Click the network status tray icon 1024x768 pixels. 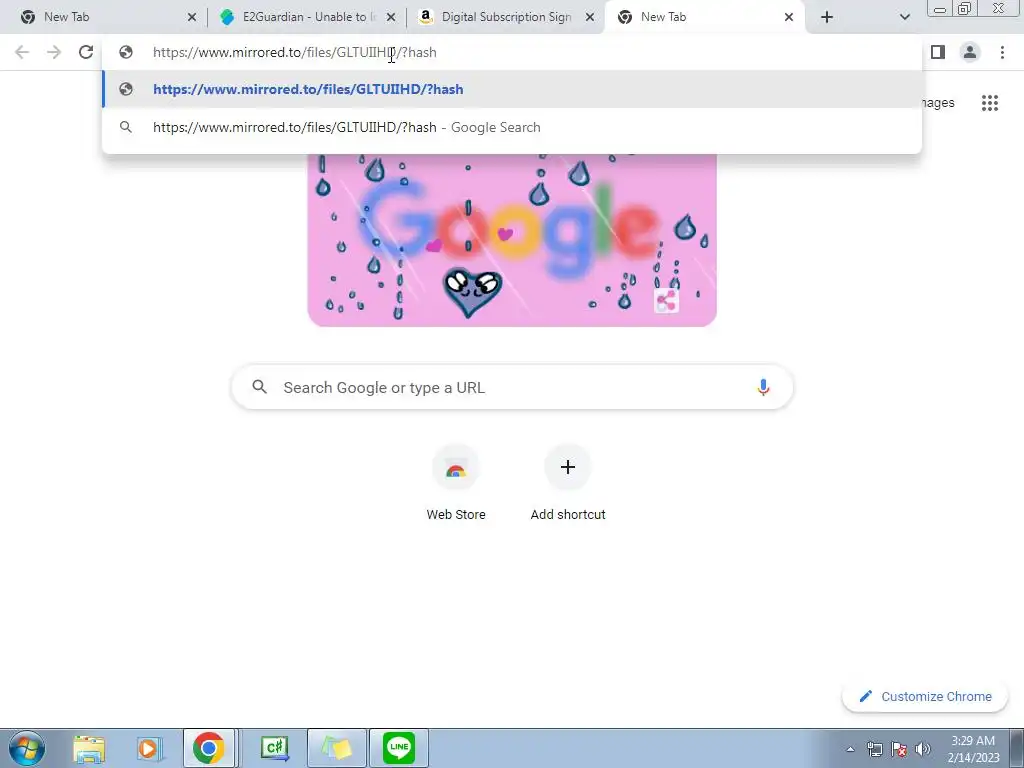(874, 749)
